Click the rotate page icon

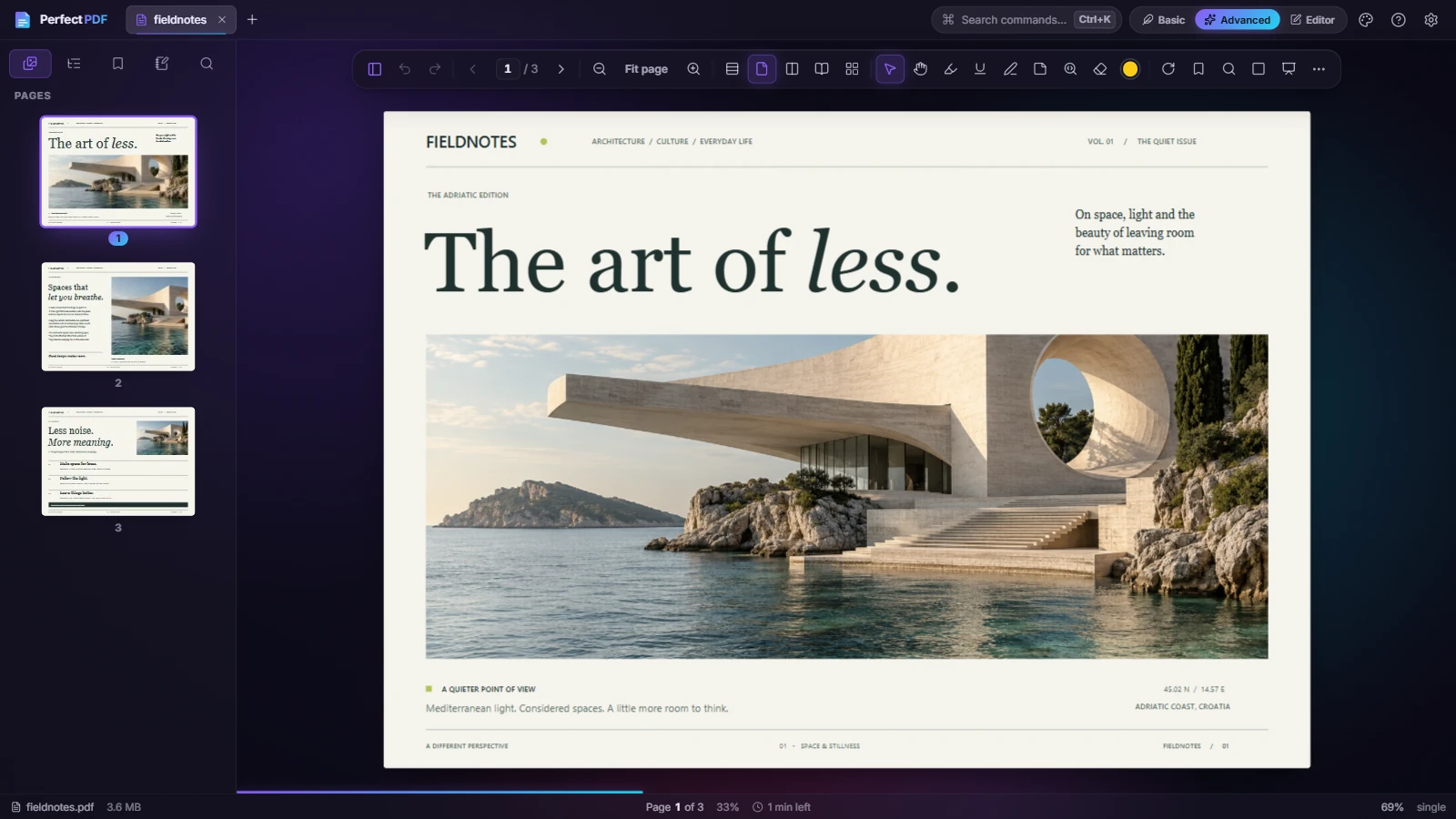[1168, 69]
